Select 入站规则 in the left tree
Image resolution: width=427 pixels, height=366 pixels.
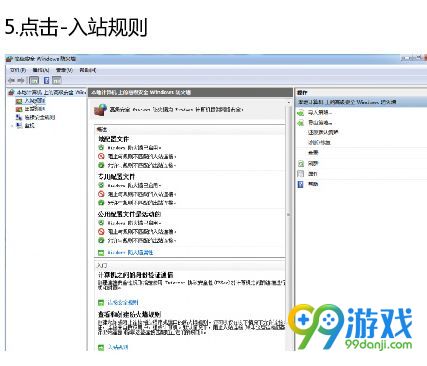coord(35,100)
